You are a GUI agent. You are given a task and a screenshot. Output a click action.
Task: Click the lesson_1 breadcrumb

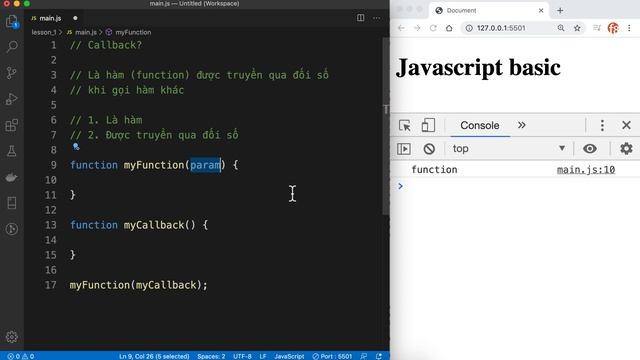click(x=44, y=32)
